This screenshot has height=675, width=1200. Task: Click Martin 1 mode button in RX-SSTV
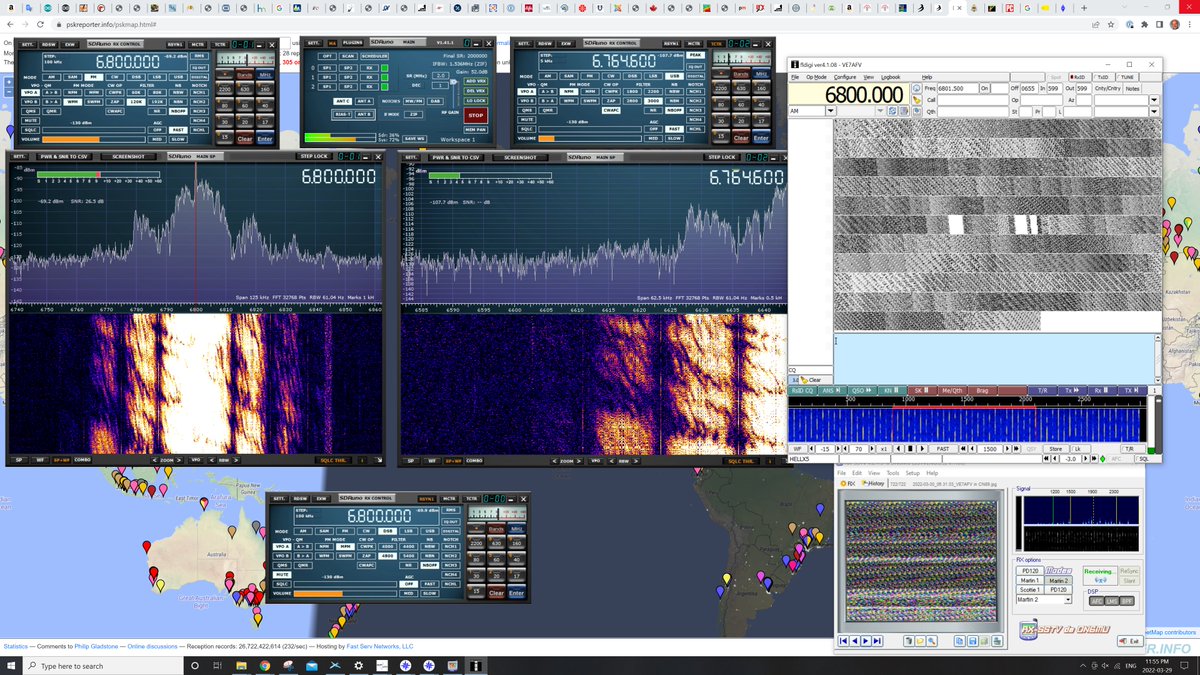point(1030,580)
